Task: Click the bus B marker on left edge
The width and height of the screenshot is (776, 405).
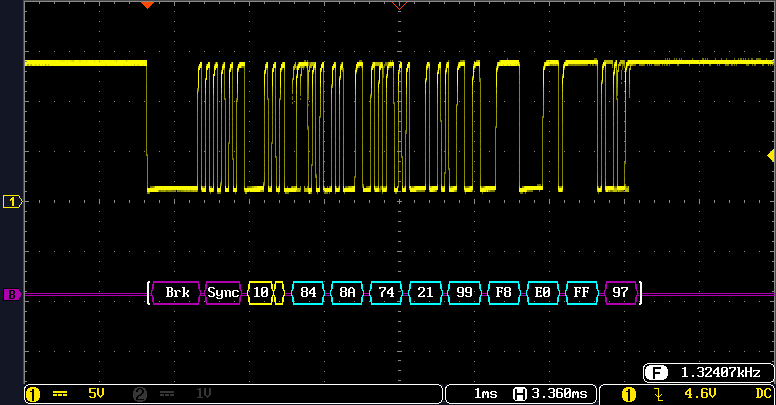Action: tap(12, 294)
